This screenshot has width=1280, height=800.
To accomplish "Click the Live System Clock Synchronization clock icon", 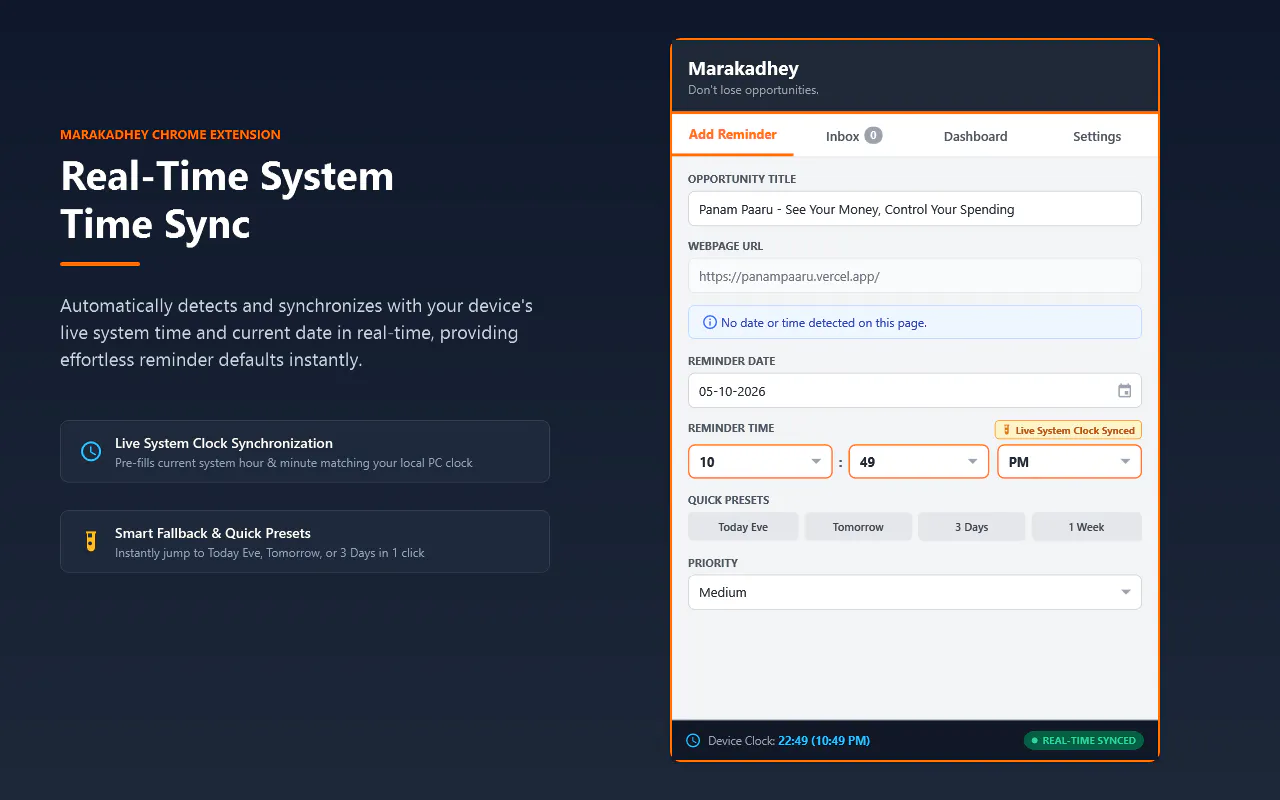I will click(91, 452).
